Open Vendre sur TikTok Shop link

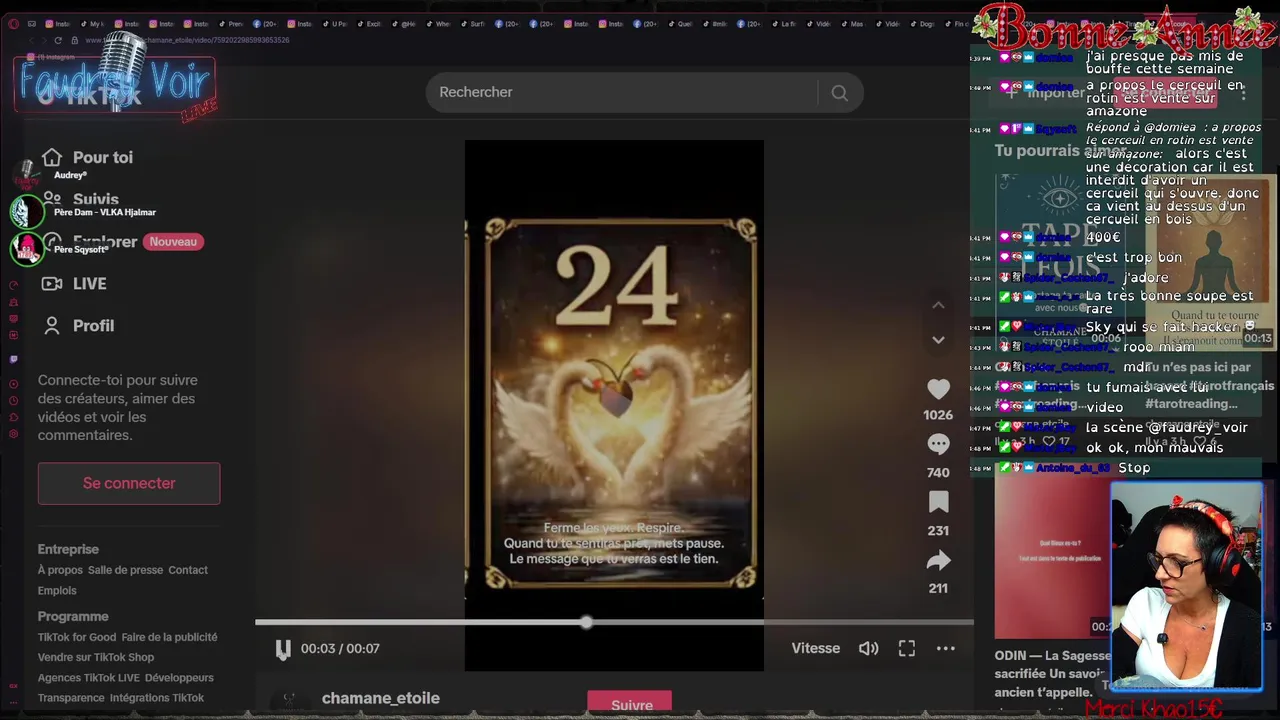pyautogui.click(x=96, y=657)
